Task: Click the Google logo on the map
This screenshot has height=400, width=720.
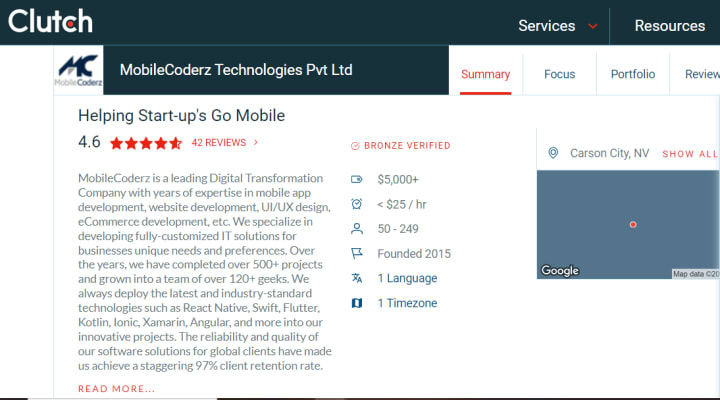Action: [560, 270]
